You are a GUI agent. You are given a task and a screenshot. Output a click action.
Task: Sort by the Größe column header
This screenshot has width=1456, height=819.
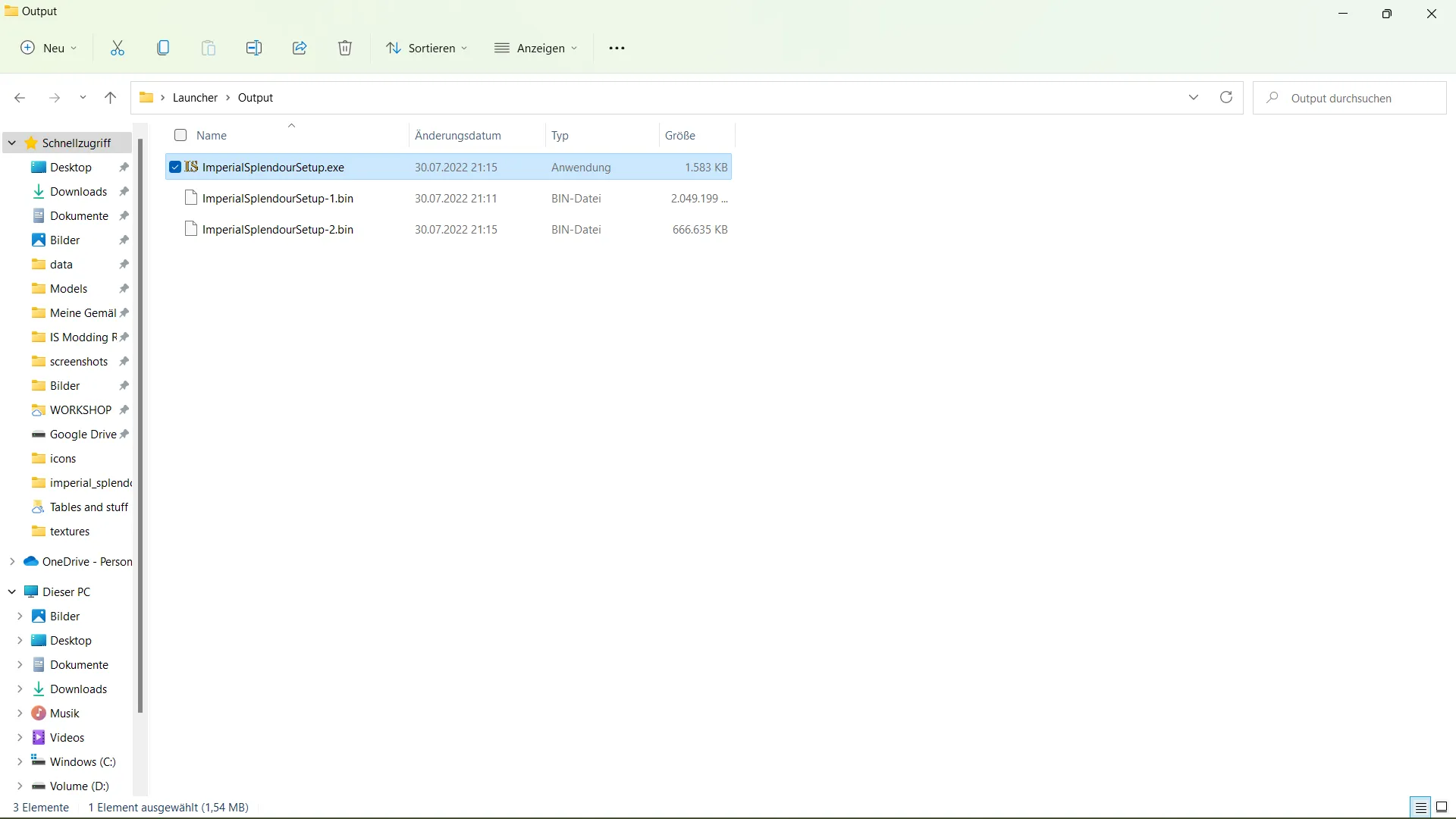680,136
